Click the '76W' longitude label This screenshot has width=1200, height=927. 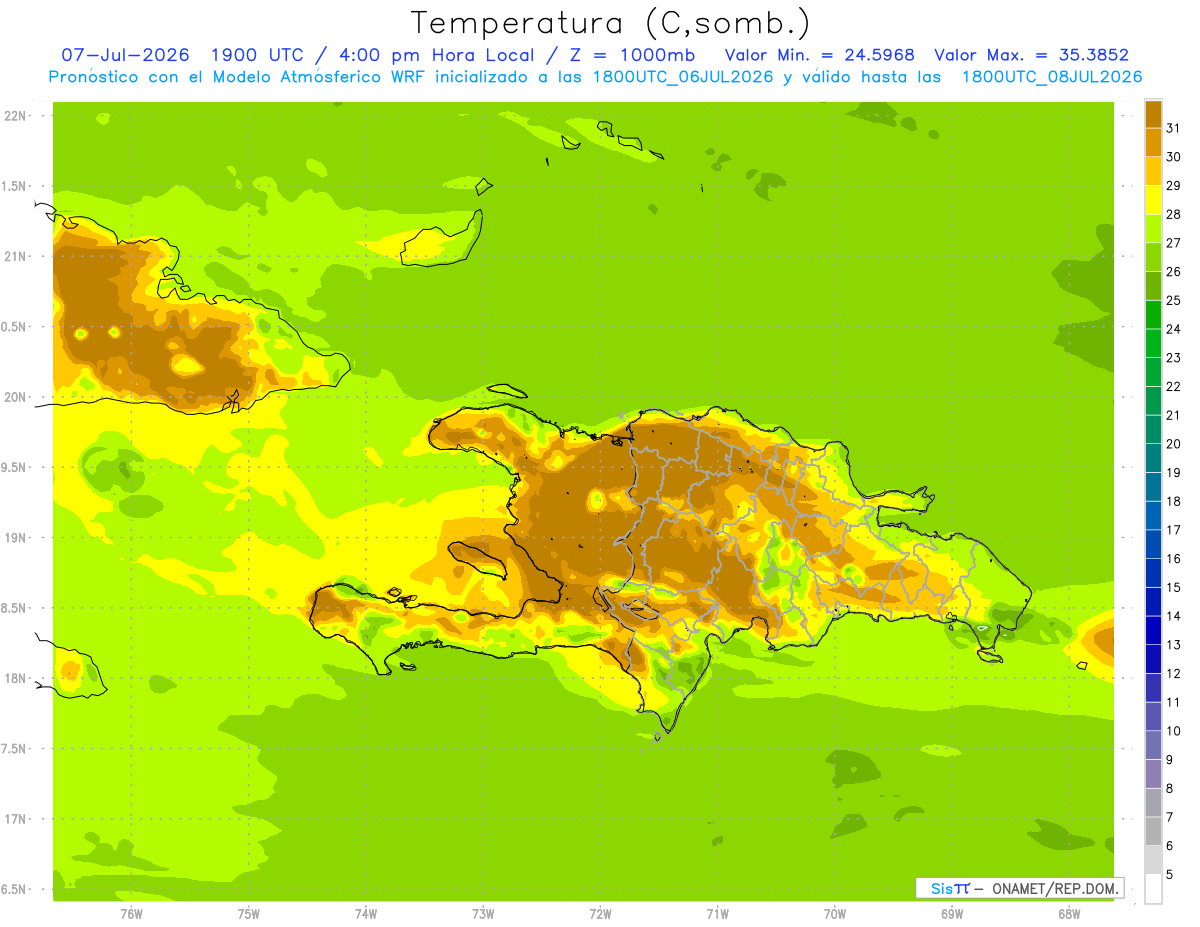coord(131,914)
